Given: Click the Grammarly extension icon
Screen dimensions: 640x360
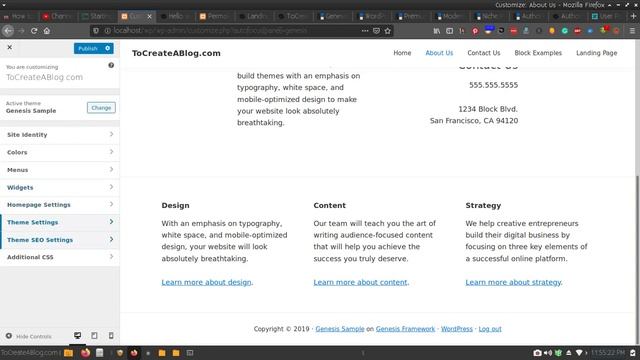Looking at the screenshot, I should coord(565,31).
